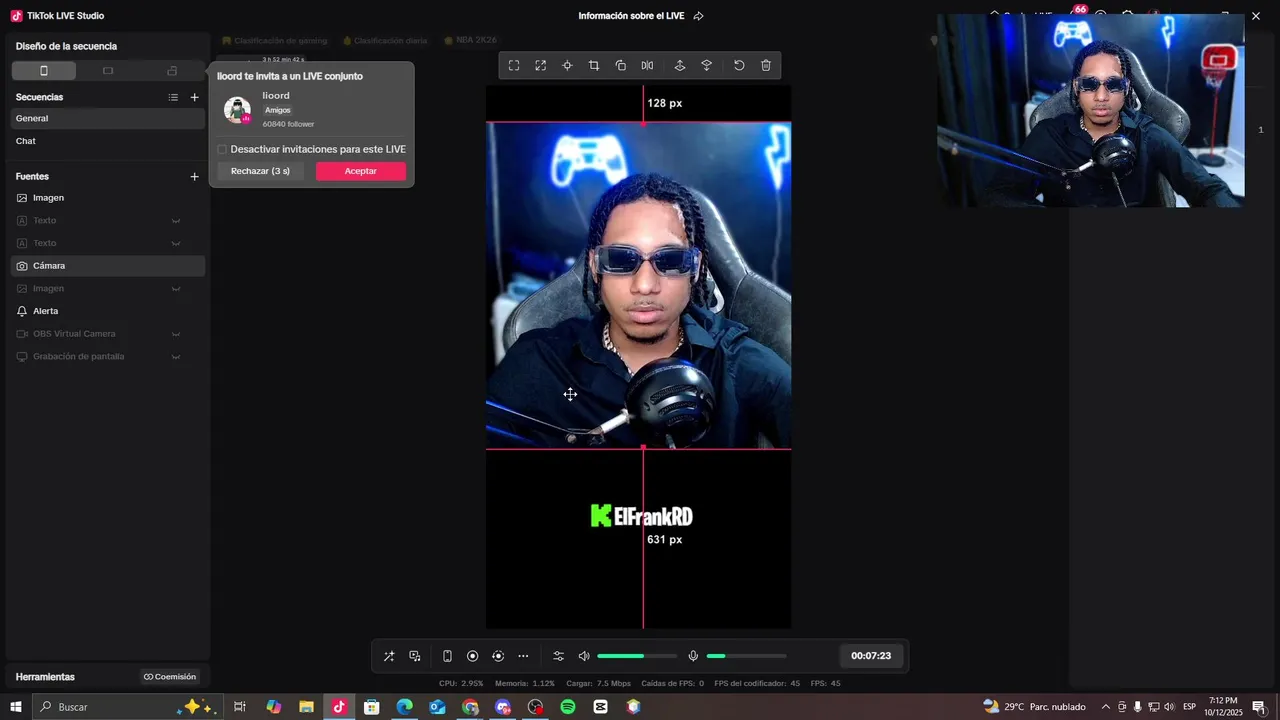Delete the source with the trash icon
The image size is (1280, 720).
click(x=766, y=66)
